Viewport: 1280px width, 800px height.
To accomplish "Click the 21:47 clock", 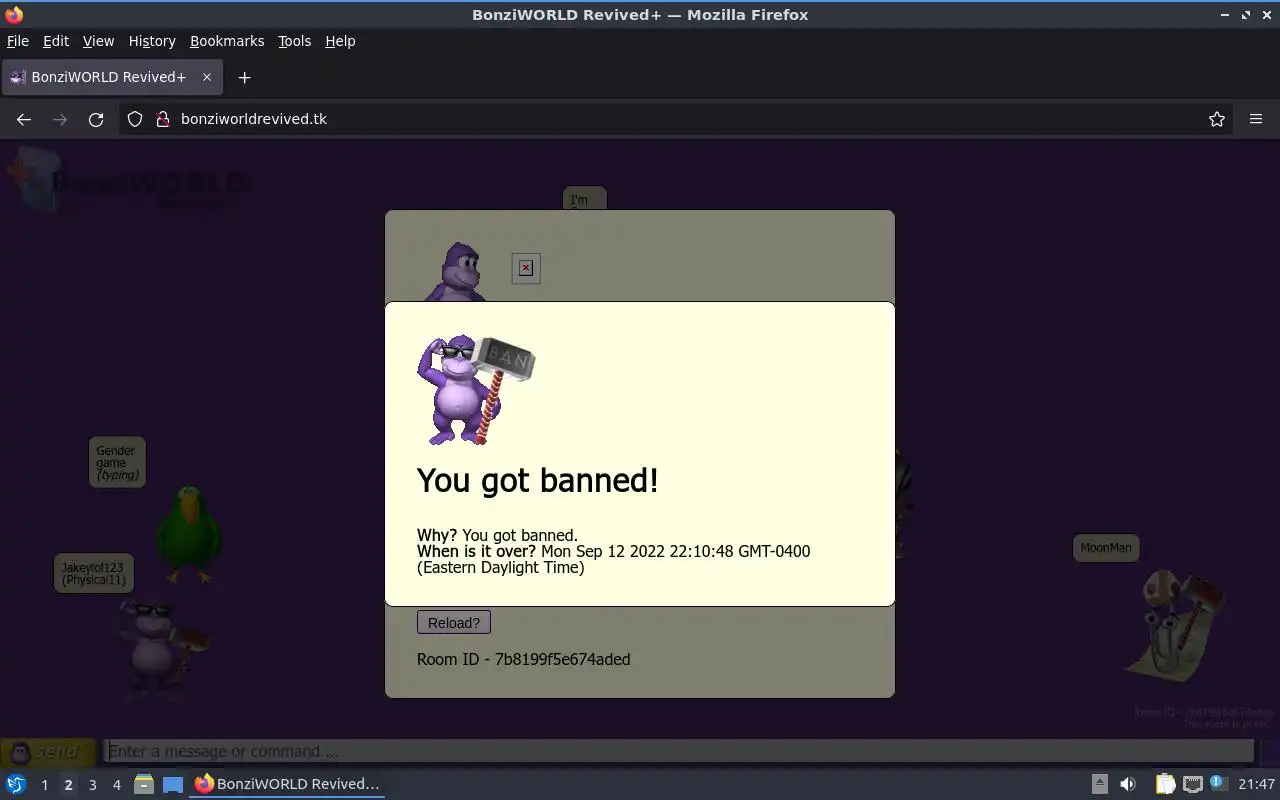I will point(1256,784).
